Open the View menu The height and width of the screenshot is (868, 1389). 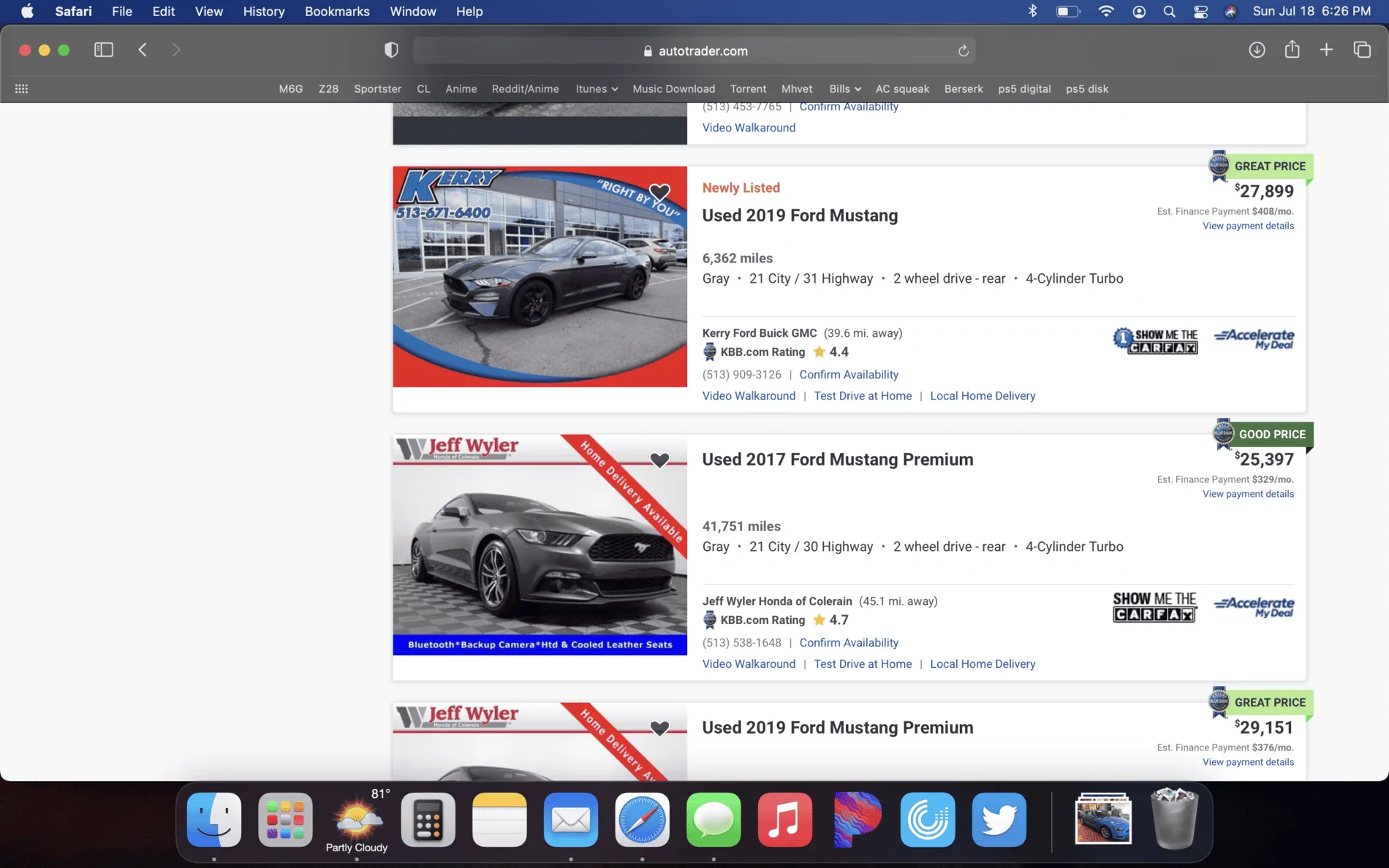point(209,11)
